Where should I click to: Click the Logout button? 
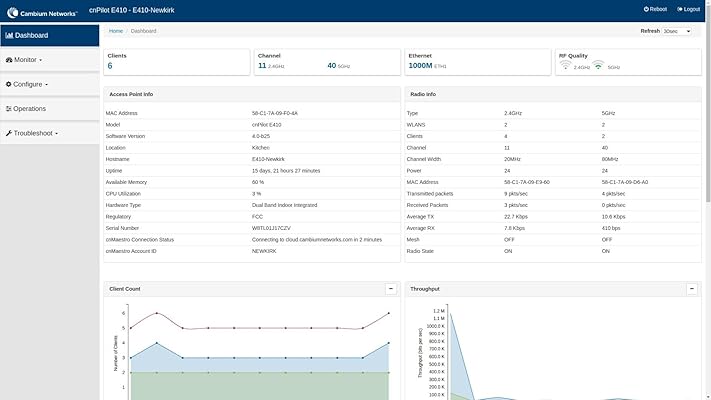pos(688,8)
